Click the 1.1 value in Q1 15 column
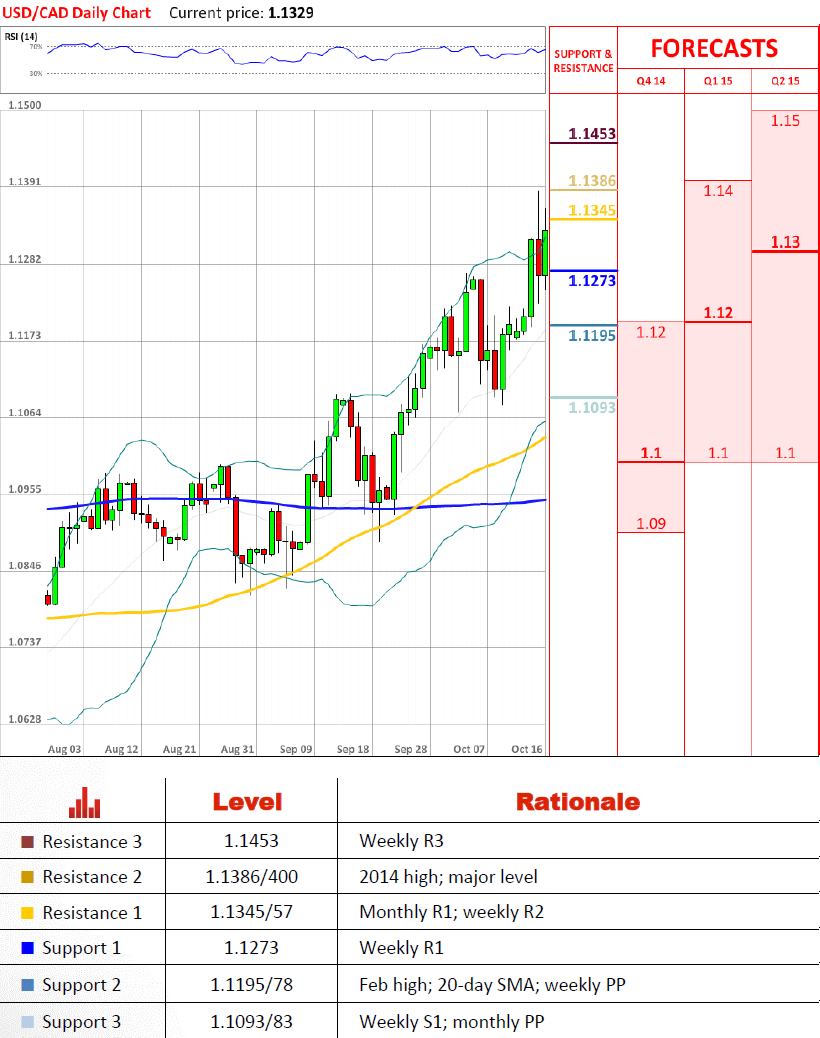Image resolution: width=820 pixels, height=1038 pixels. pyautogui.click(x=718, y=453)
